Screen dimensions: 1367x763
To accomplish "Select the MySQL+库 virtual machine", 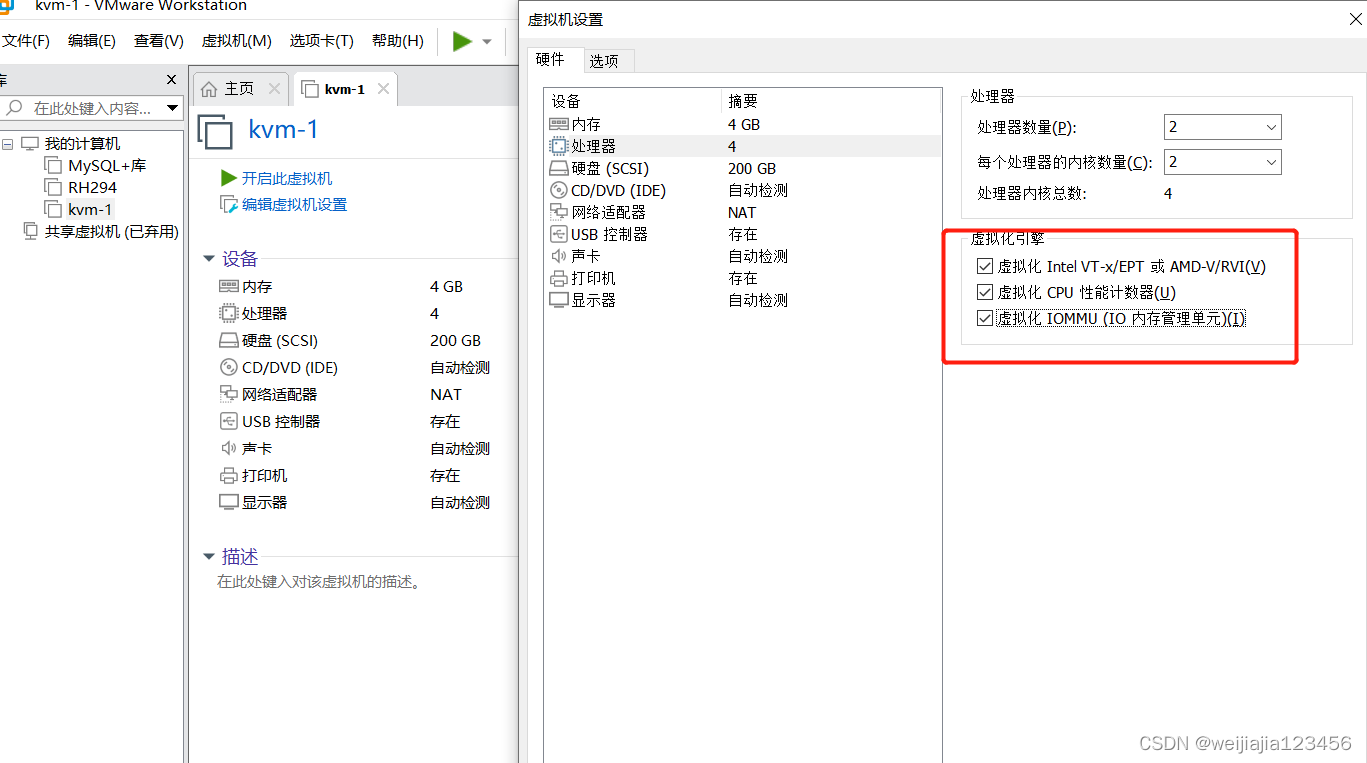I will (107, 166).
